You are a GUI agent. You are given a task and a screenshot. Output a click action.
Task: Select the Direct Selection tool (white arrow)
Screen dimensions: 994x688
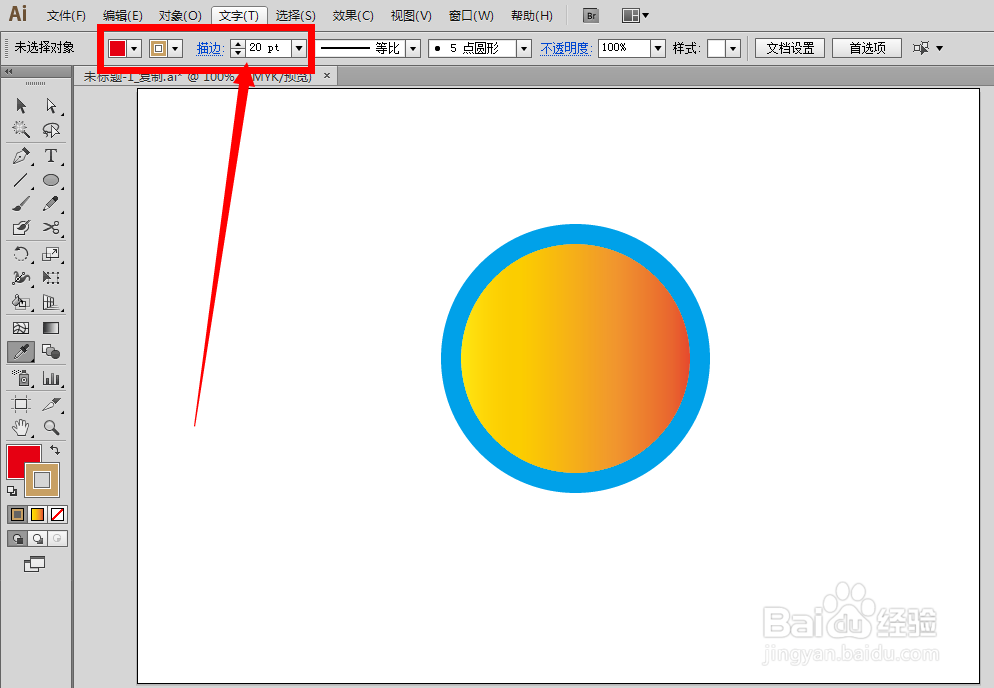coord(51,105)
